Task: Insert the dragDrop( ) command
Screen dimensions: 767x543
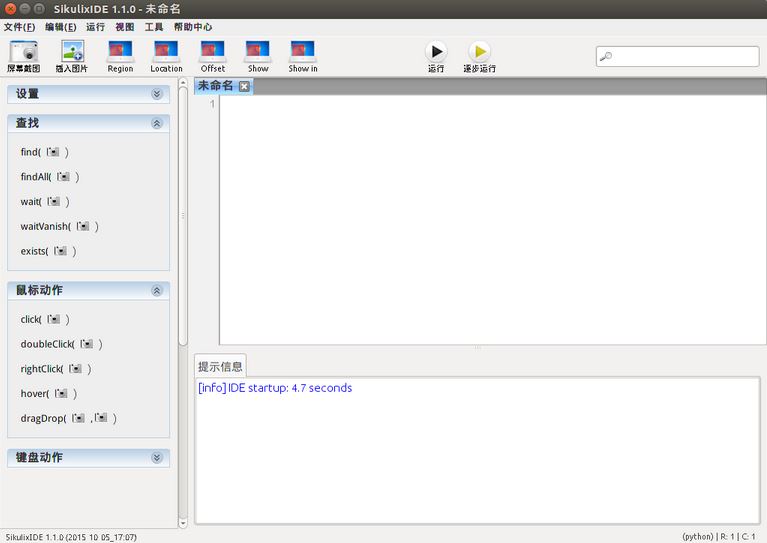Action: (68, 418)
